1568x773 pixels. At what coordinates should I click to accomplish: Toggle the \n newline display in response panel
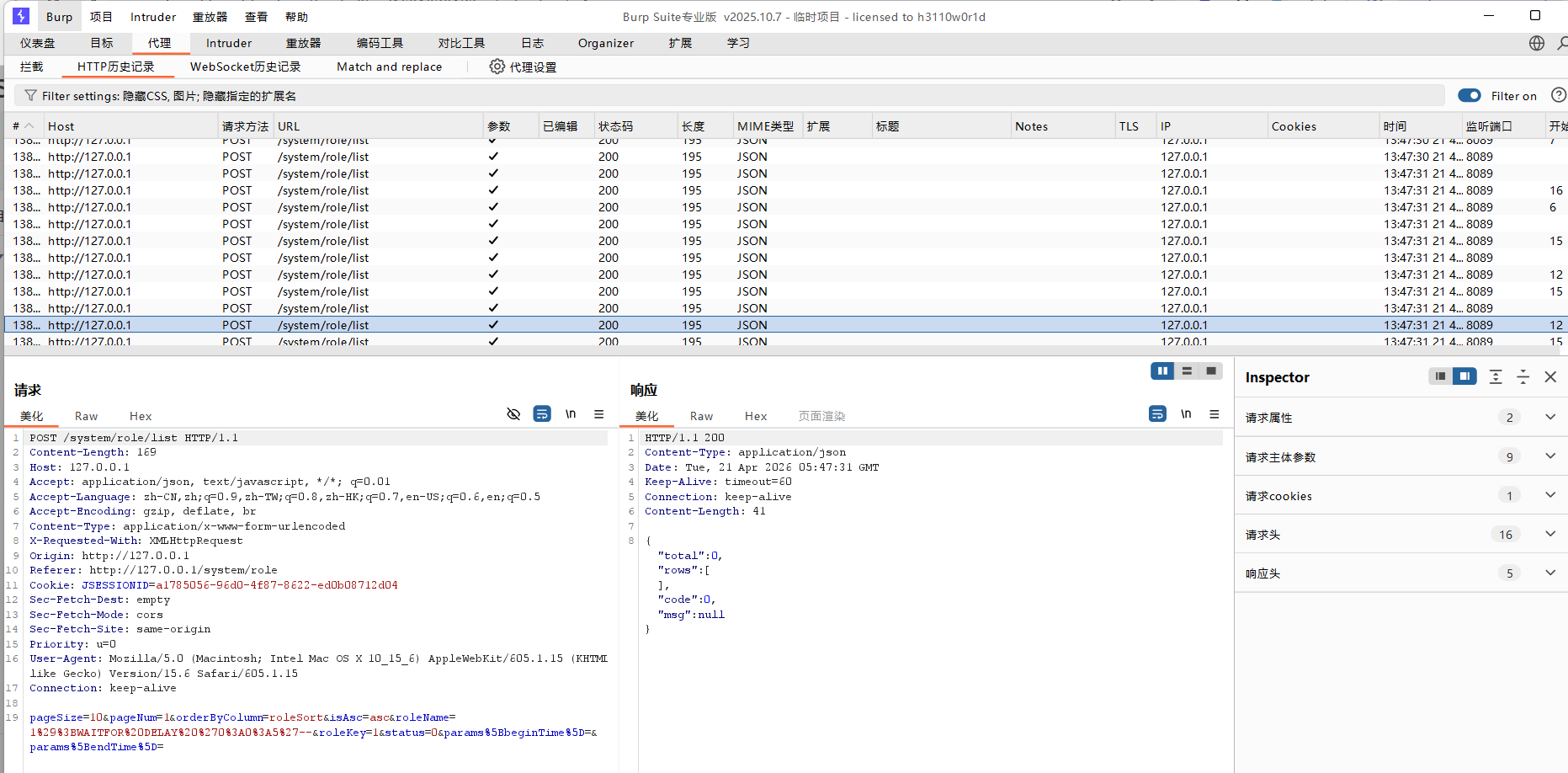pos(1186,414)
